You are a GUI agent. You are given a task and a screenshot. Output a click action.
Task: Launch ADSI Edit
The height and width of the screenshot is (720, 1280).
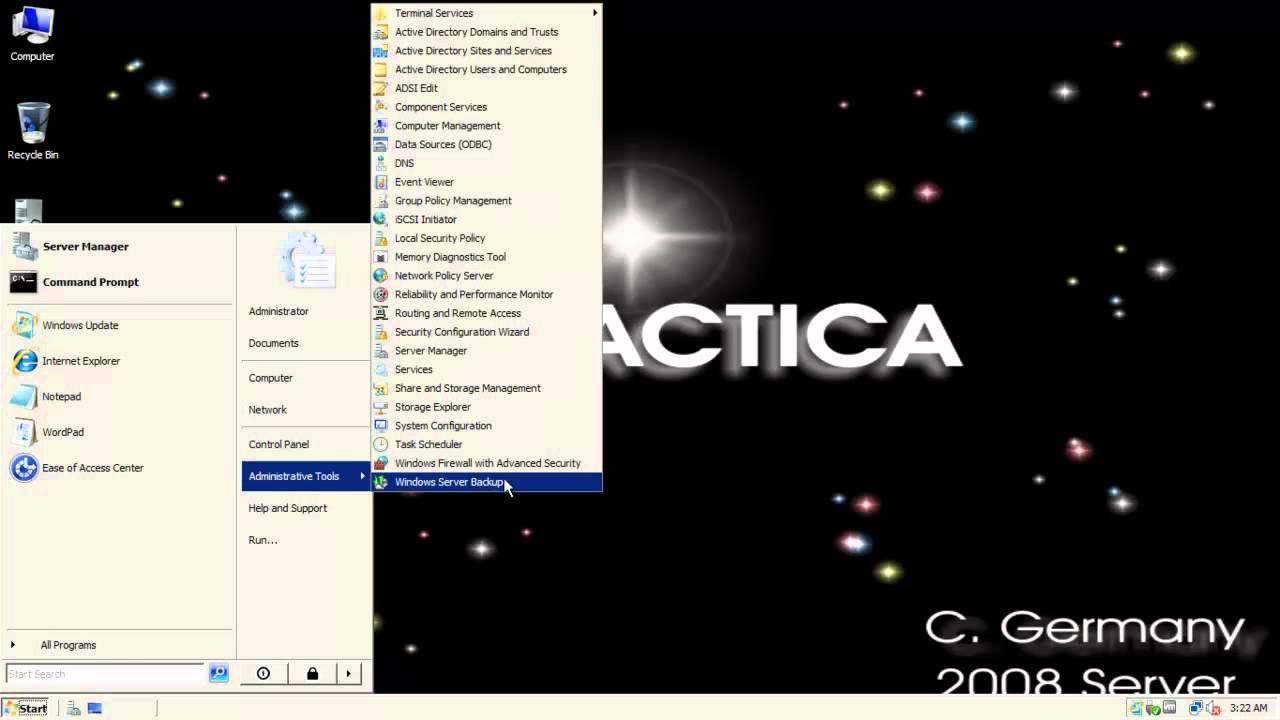487,88
